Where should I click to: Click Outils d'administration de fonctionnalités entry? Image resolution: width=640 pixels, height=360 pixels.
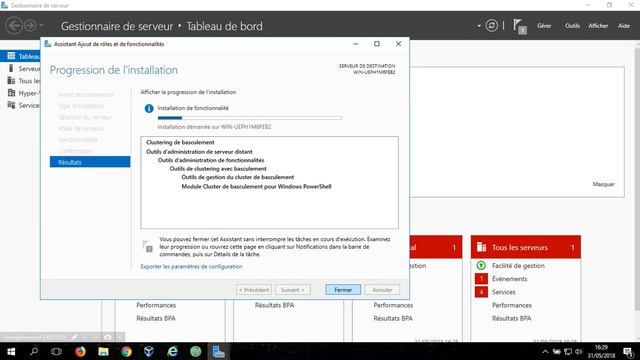(211, 160)
